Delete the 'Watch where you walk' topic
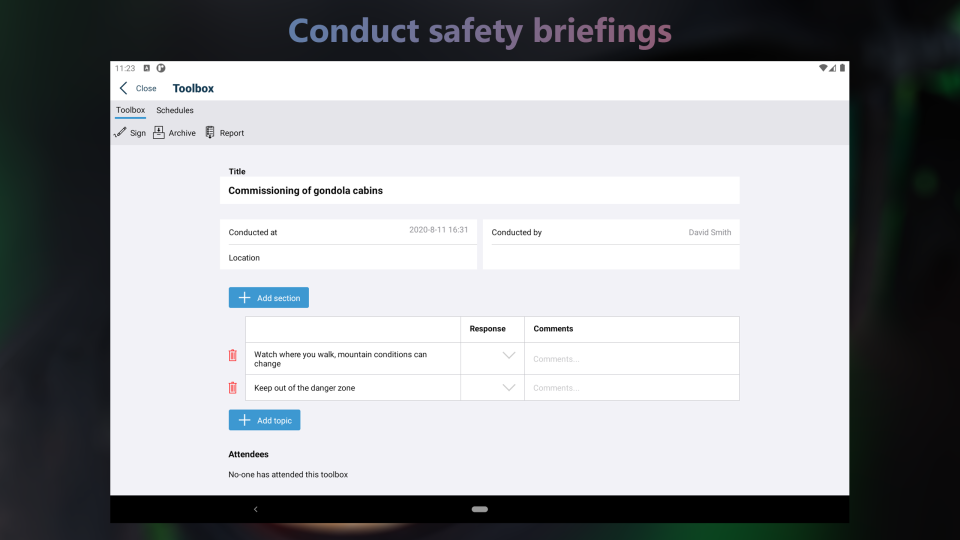This screenshot has height=540, width=960. (233, 355)
